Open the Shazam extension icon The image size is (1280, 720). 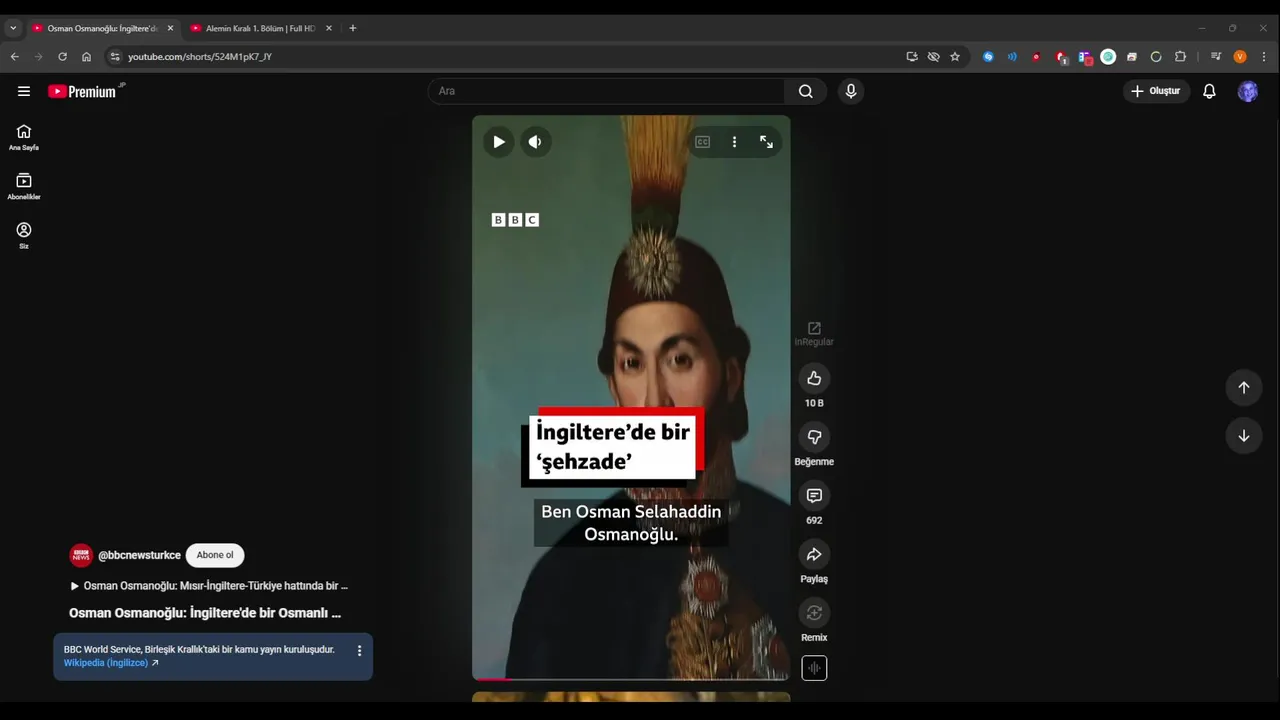pos(988,57)
